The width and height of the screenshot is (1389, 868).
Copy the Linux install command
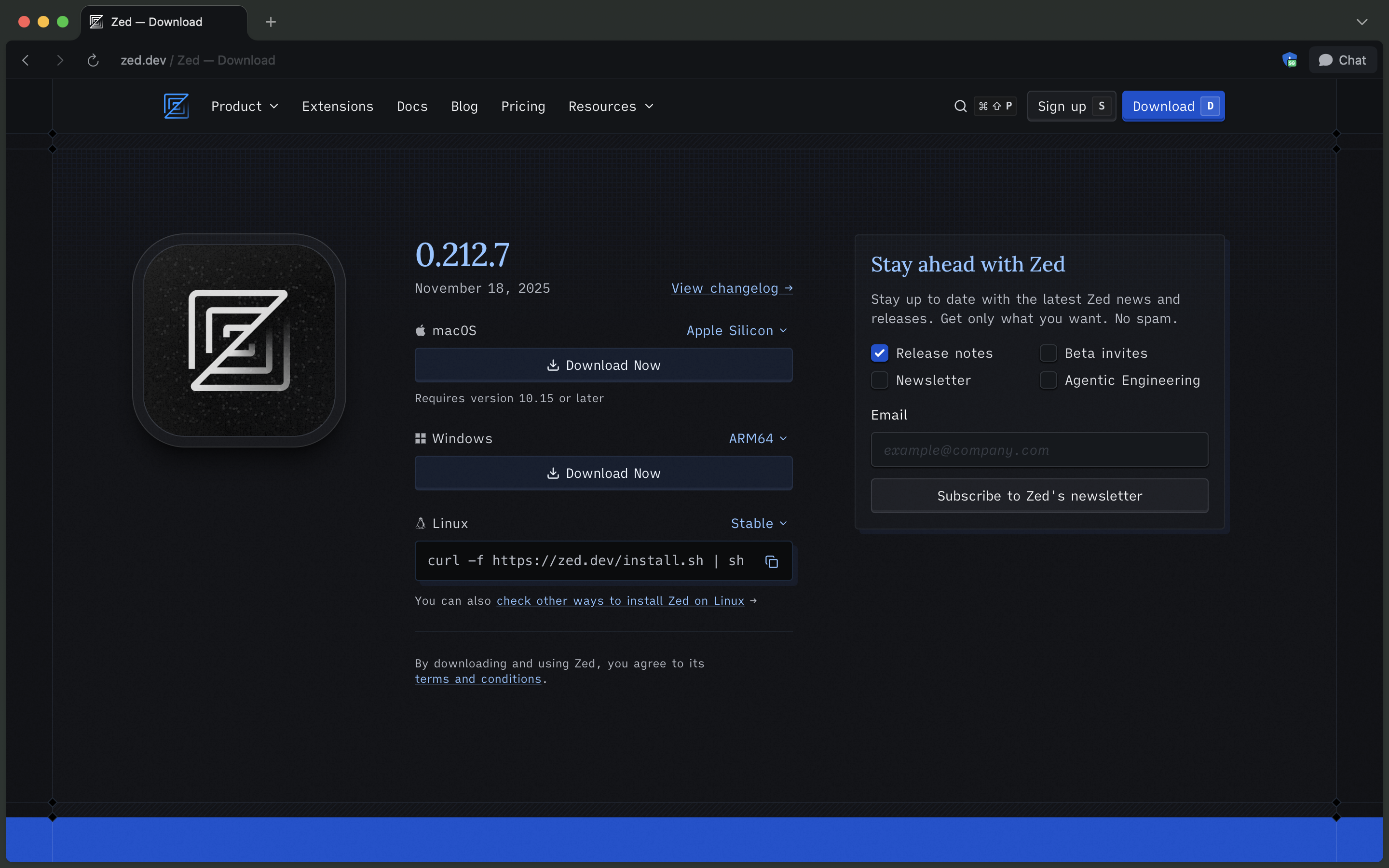(x=771, y=561)
